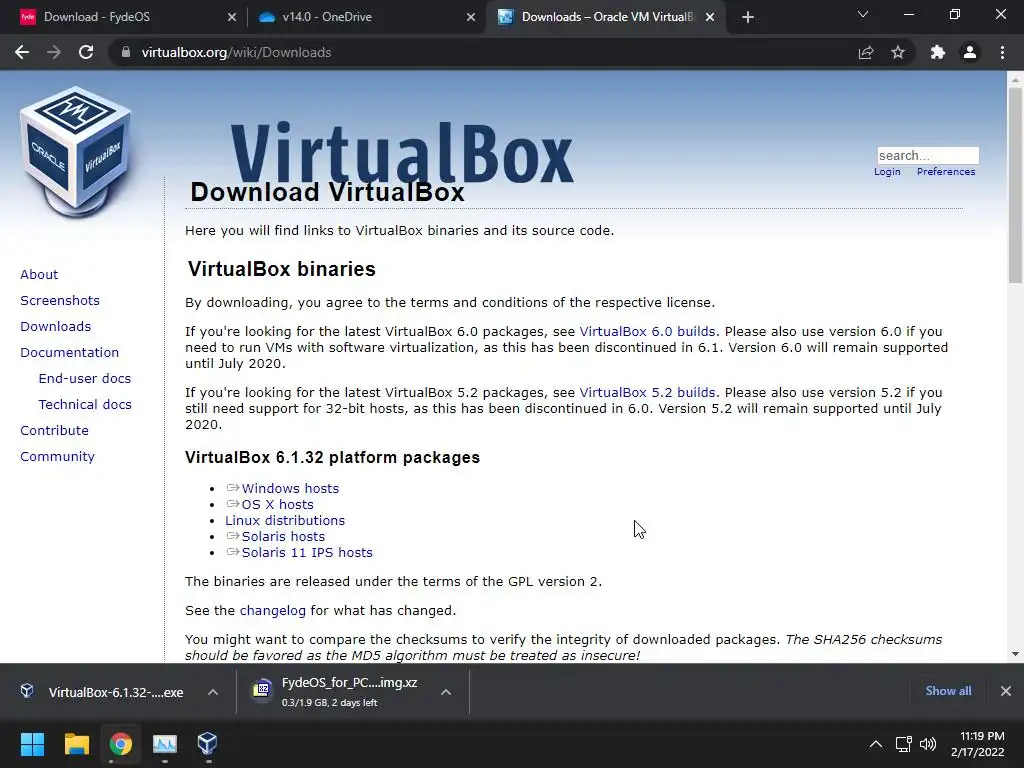Open the VirtualBox taskbar icon
Screen dimensions: 1024x768
(207, 744)
